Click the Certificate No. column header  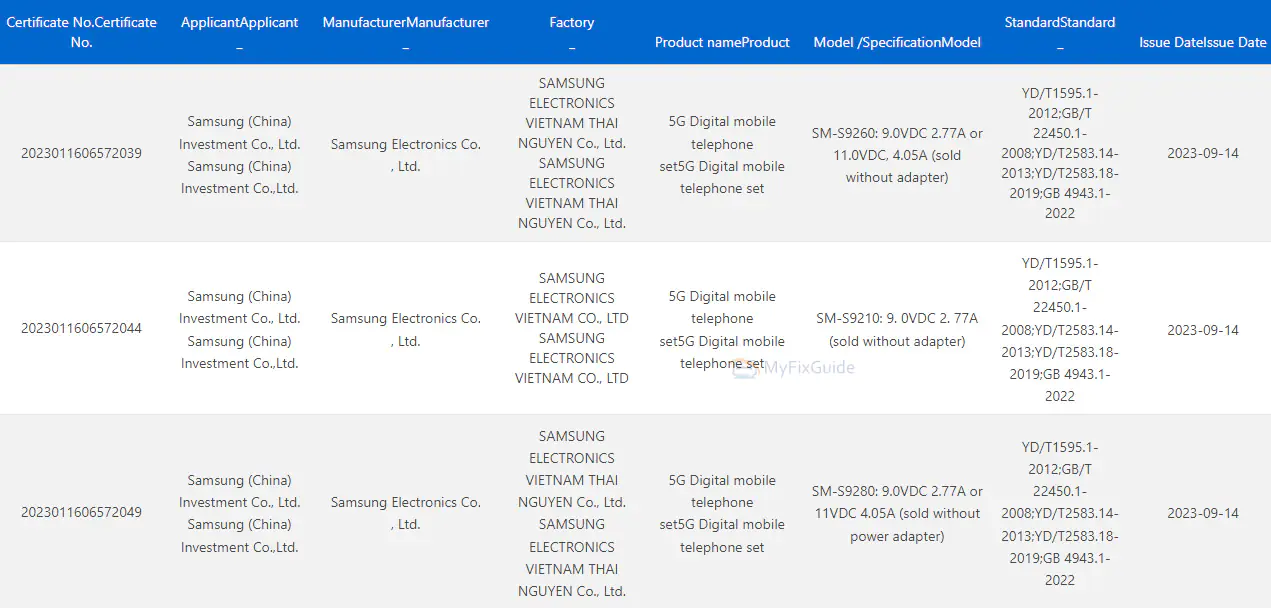coord(81,32)
